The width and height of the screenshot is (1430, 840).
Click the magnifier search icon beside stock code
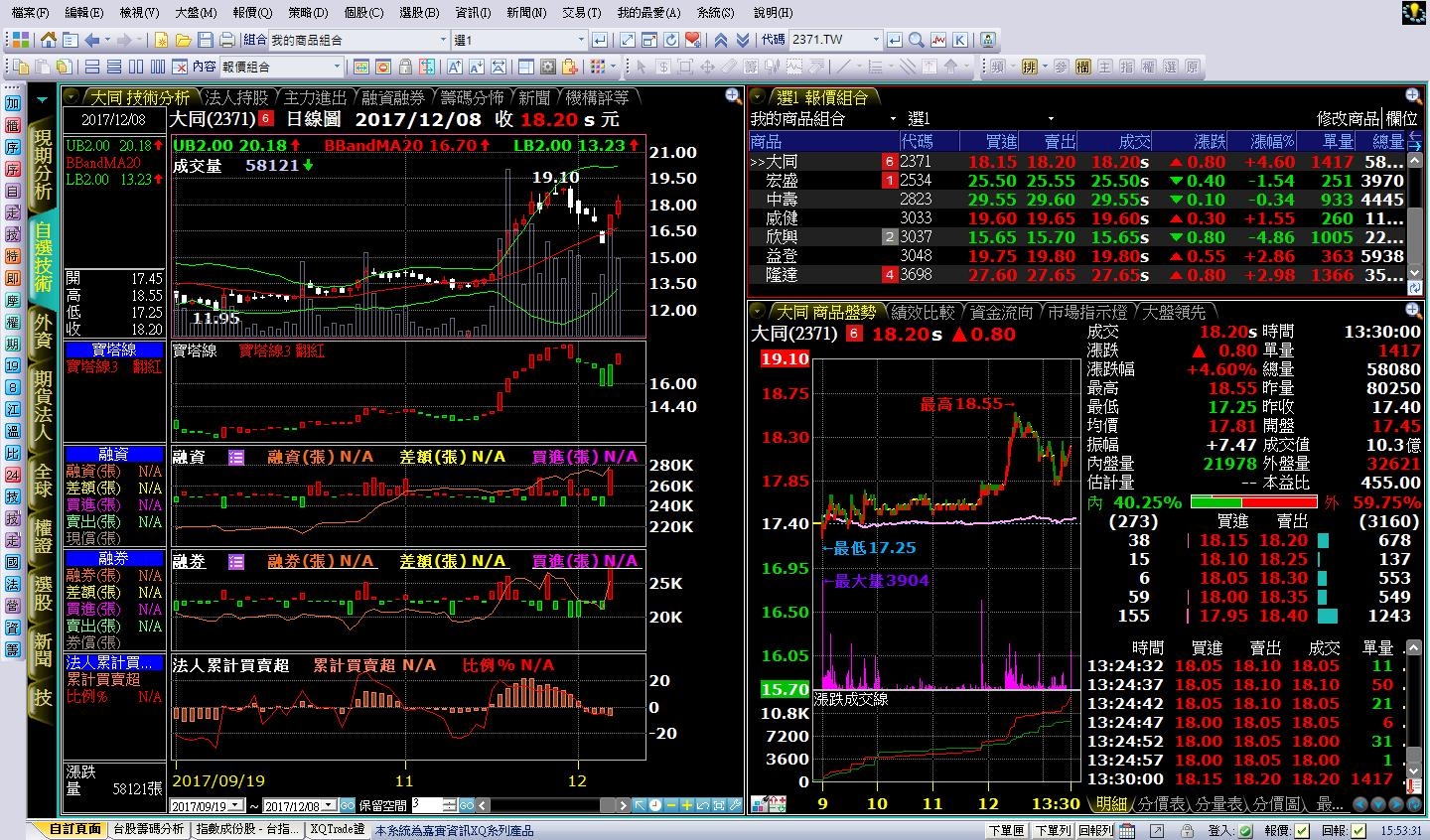(x=916, y=41)
